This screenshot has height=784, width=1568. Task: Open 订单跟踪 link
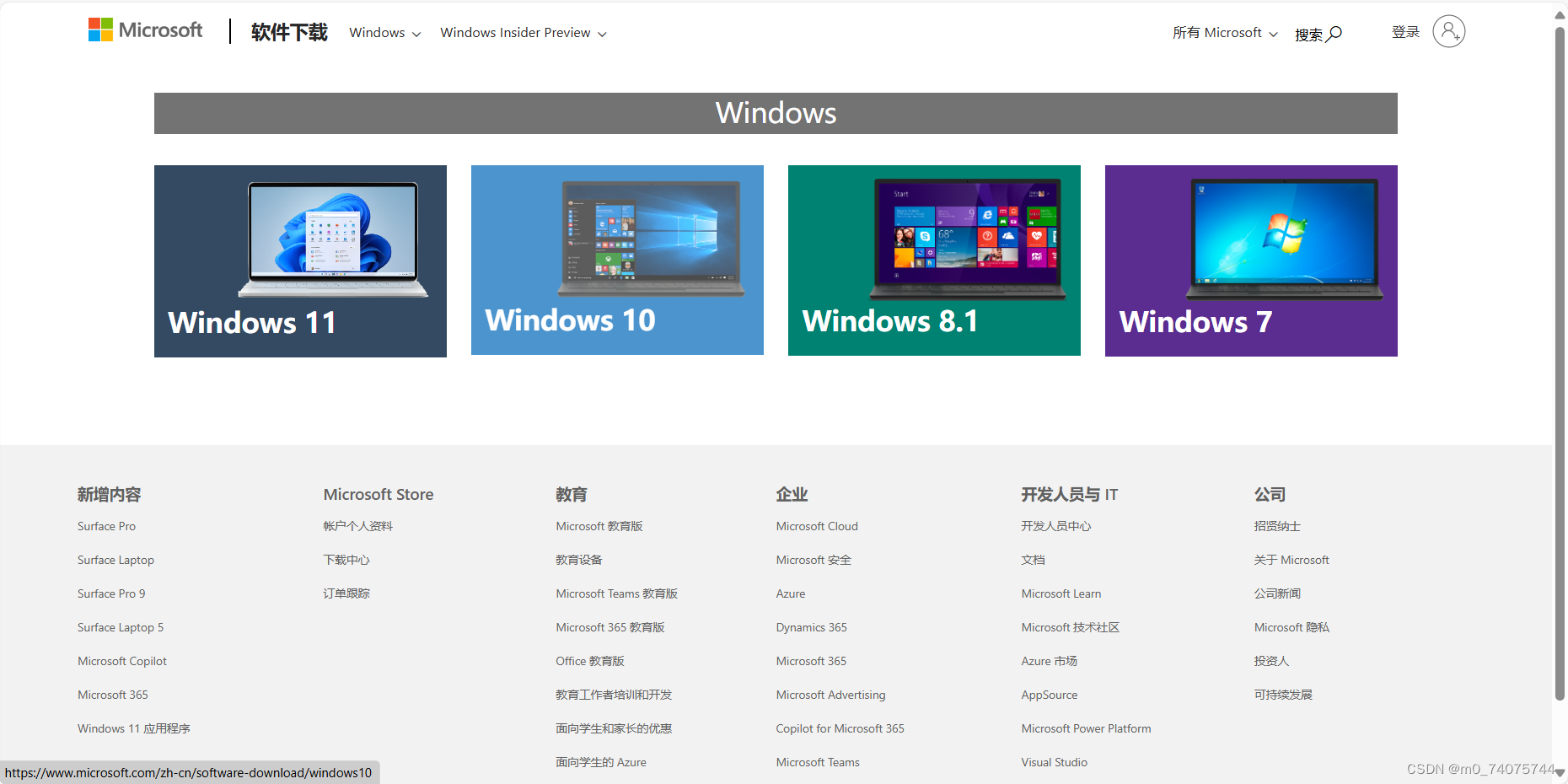(346, 593)
